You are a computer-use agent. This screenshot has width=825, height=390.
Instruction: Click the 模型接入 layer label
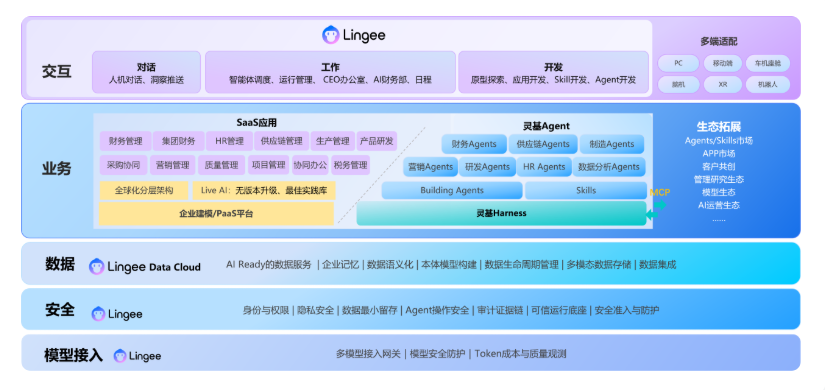tap(73, 355)
